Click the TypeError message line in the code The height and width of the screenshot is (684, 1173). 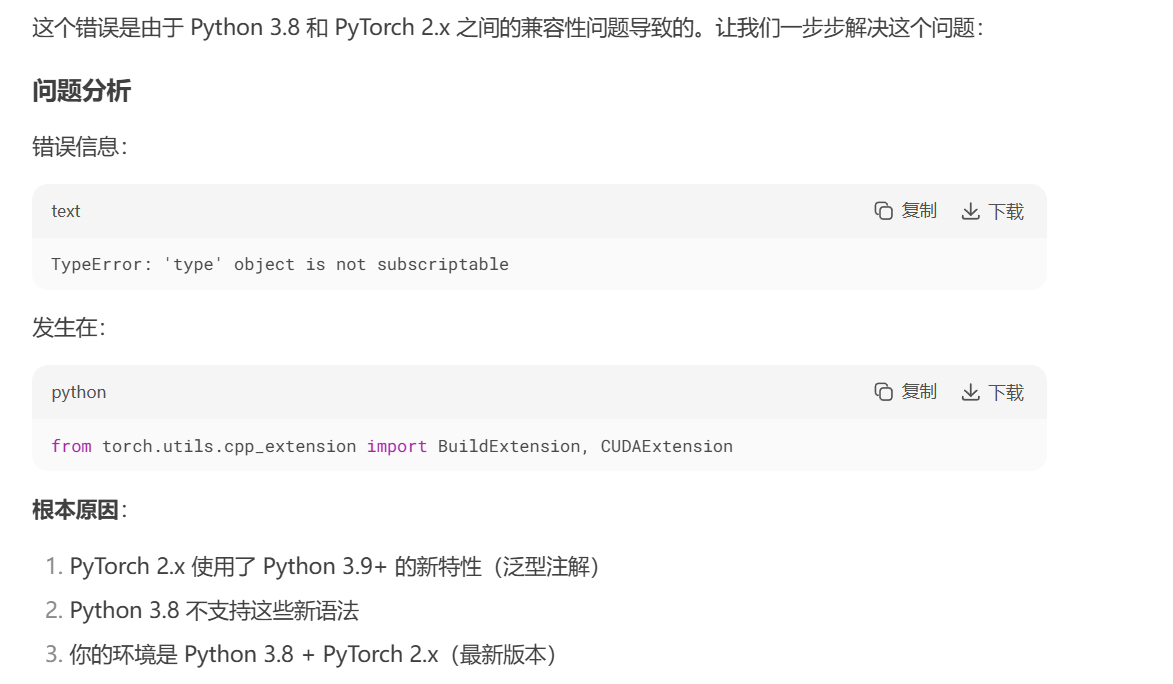point(280,264)
